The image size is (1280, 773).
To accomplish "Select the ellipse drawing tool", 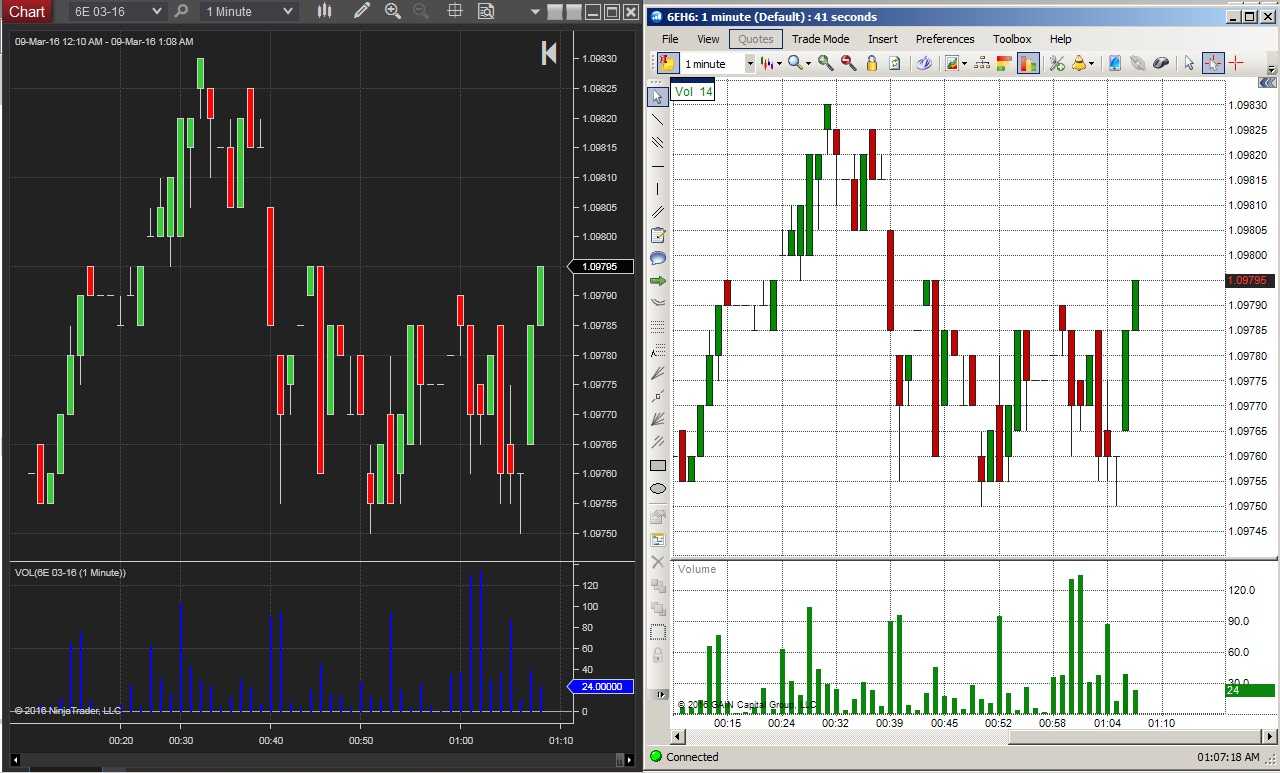I will coord(658,489).
